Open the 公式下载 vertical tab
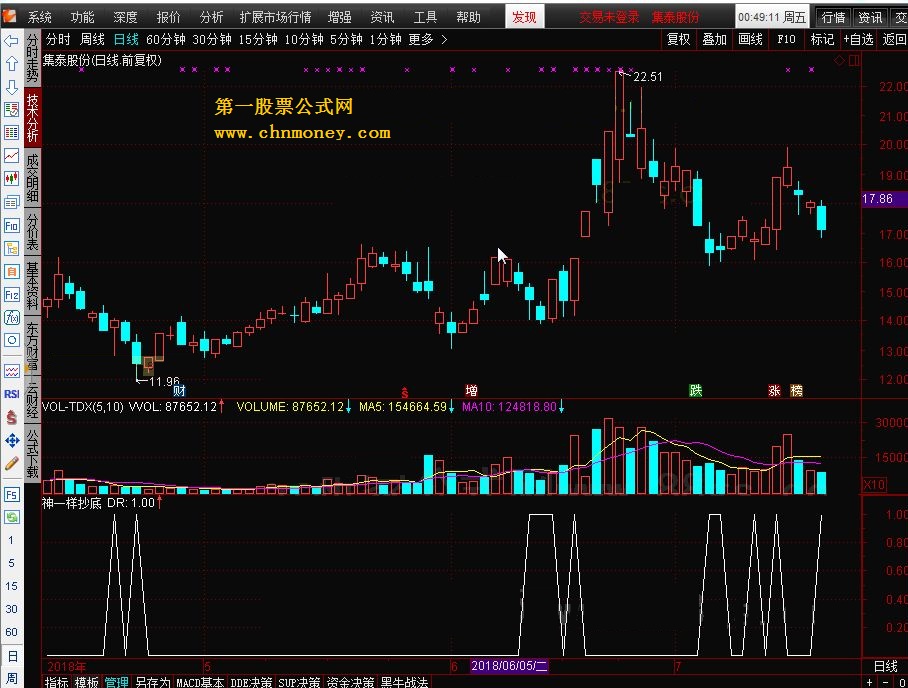908x688 pixels. (32, 453)
